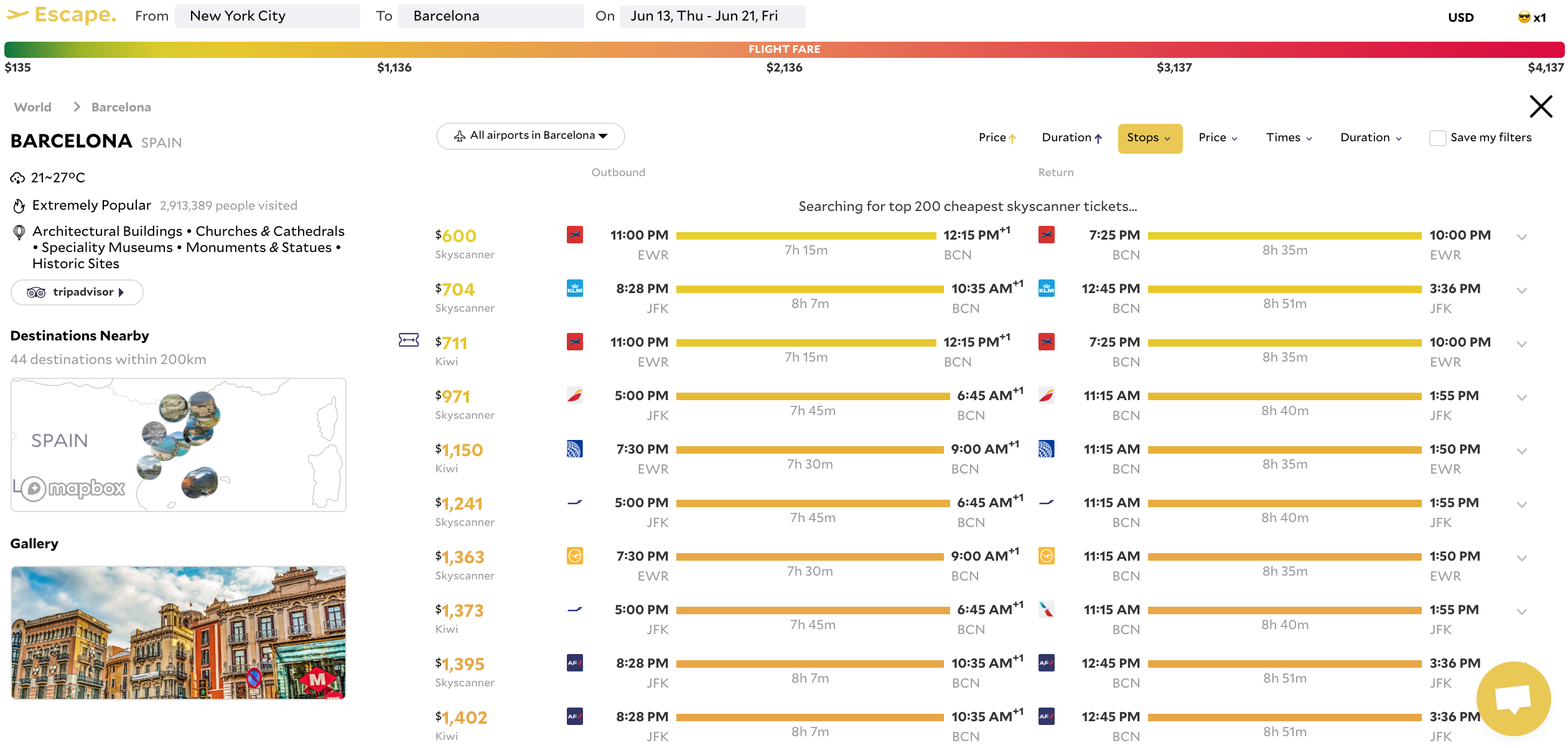1568x748 pixels.
Task: Open All airports in Barcelona dropdown
Action: pos(530,136)
